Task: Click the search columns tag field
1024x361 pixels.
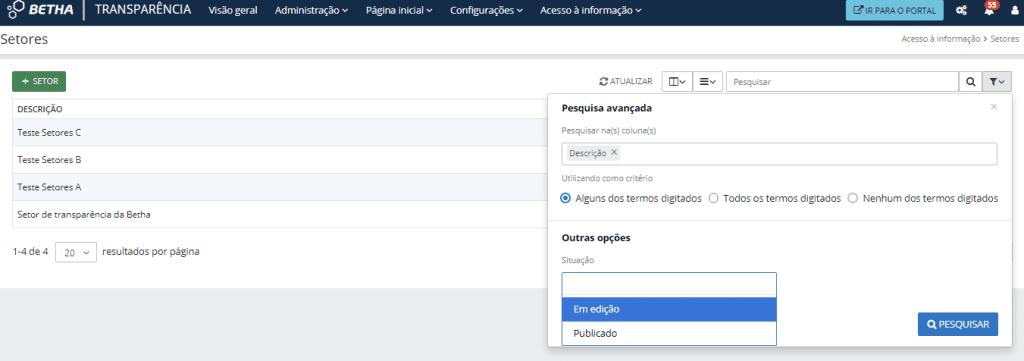Action: (x=779, y=153)
